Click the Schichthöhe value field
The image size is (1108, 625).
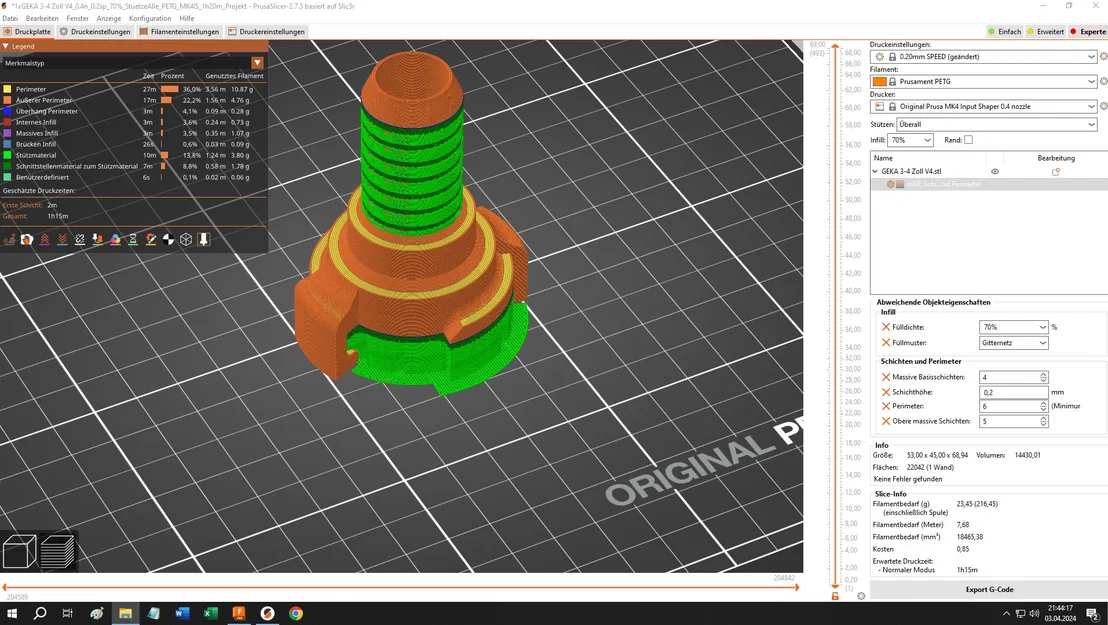tap(1013, 392)
